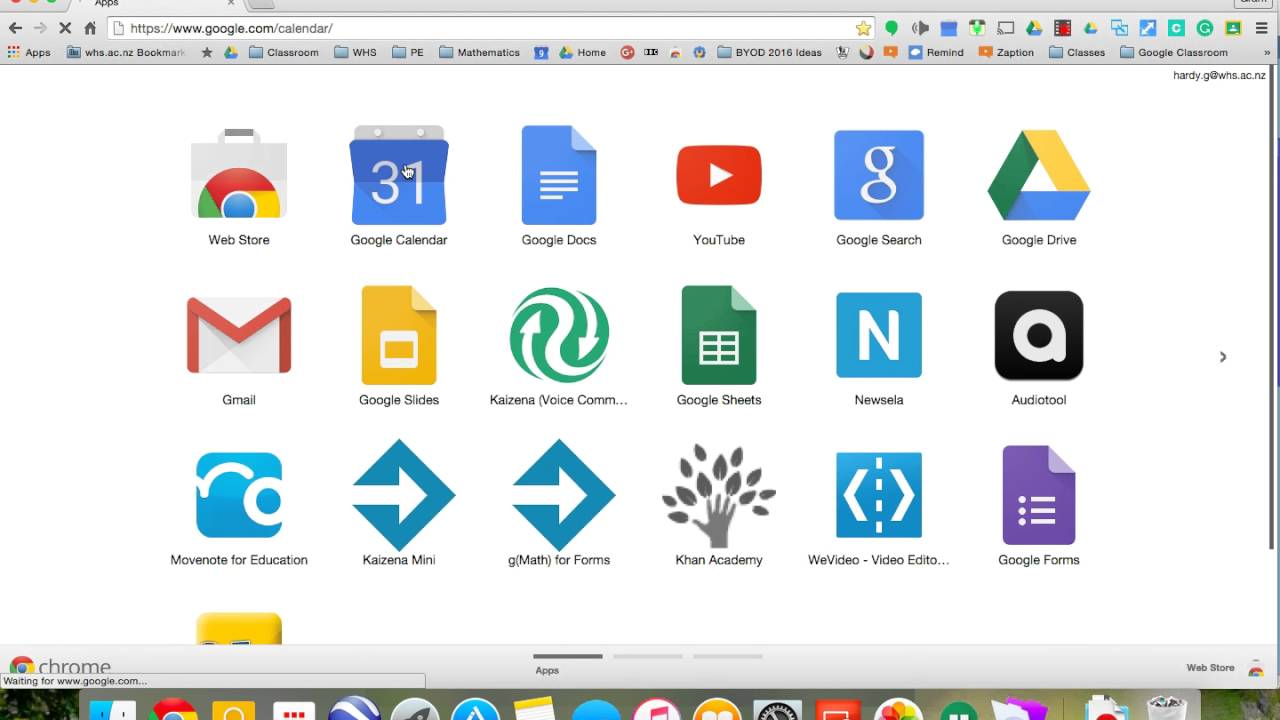
Task: Expand the Mathematics bookmarks folder
Action: pyautogui.click(x=479, y=52)
